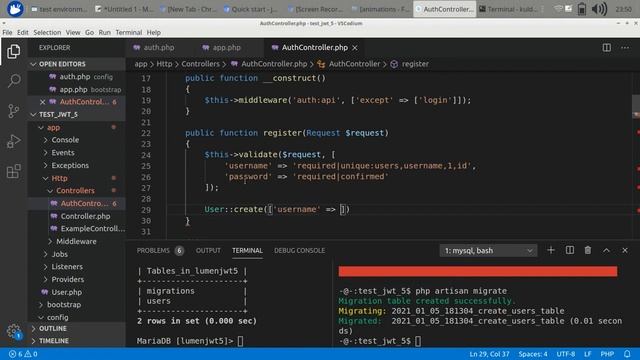640x360 pixels.
Task: Split the terminal panel
Action: click(x=570, y=250)
